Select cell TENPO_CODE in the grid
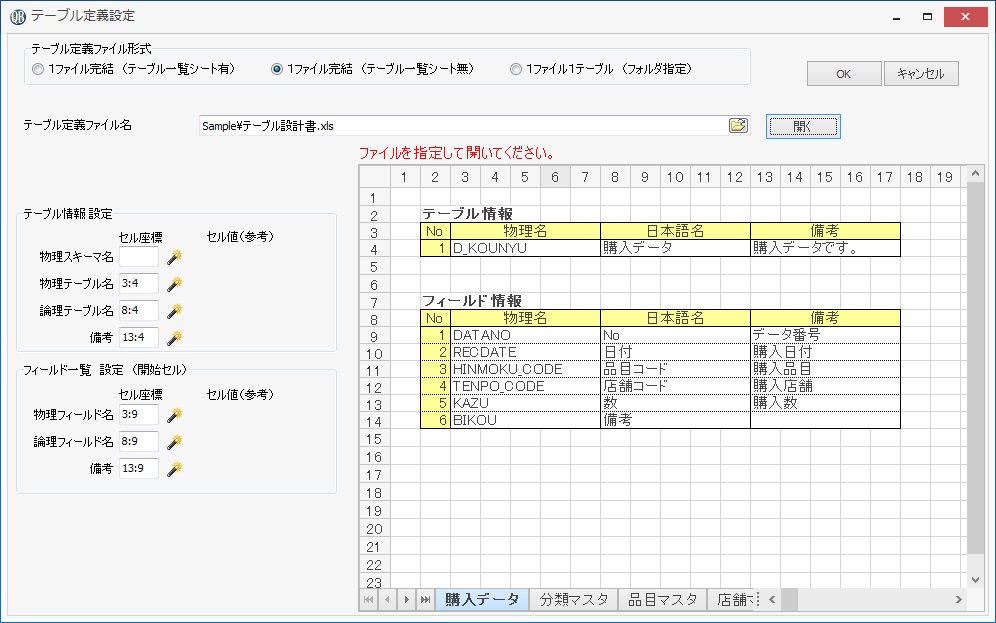 tap(525, 386)
